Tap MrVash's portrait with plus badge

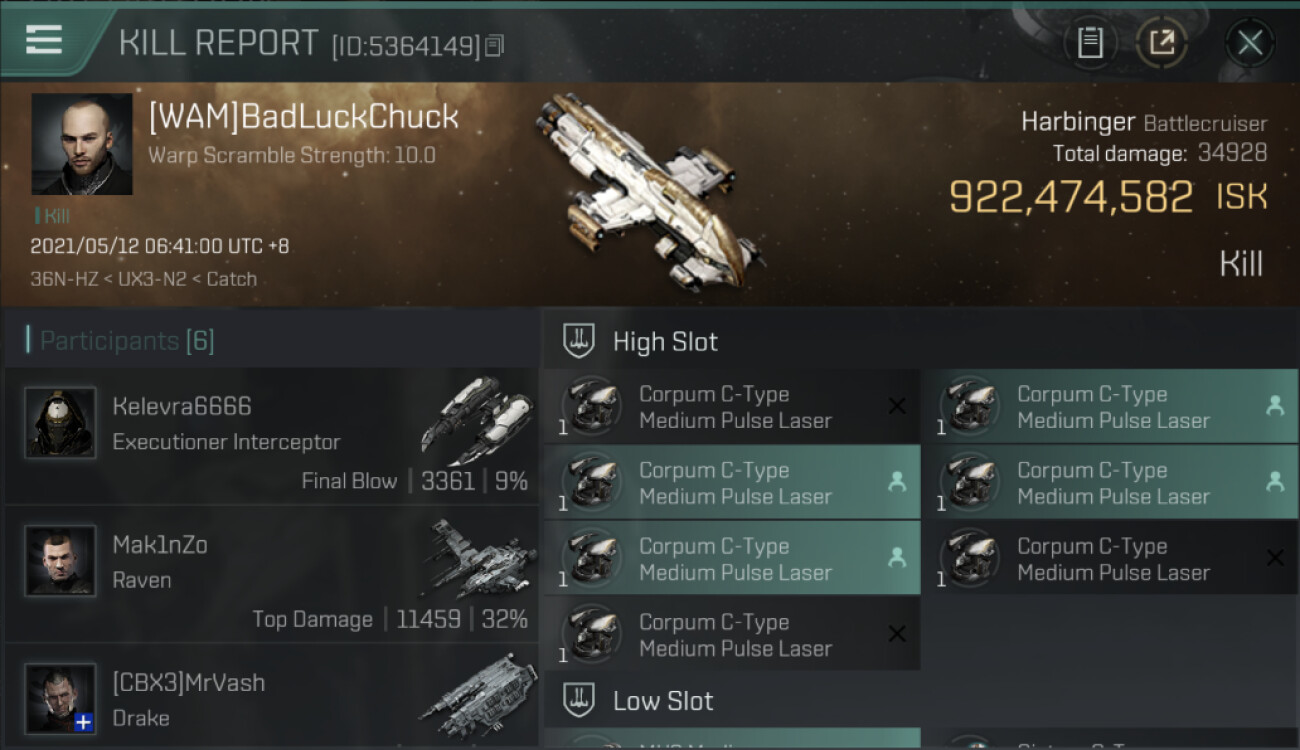(61, 699)
